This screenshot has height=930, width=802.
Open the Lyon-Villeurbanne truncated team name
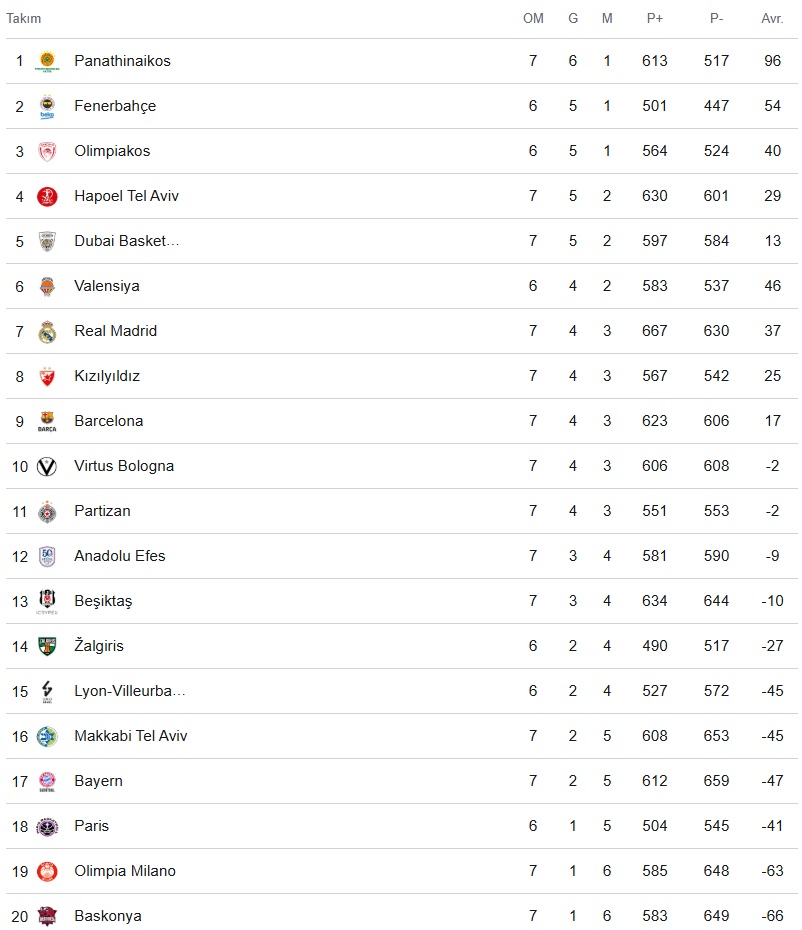130,691
